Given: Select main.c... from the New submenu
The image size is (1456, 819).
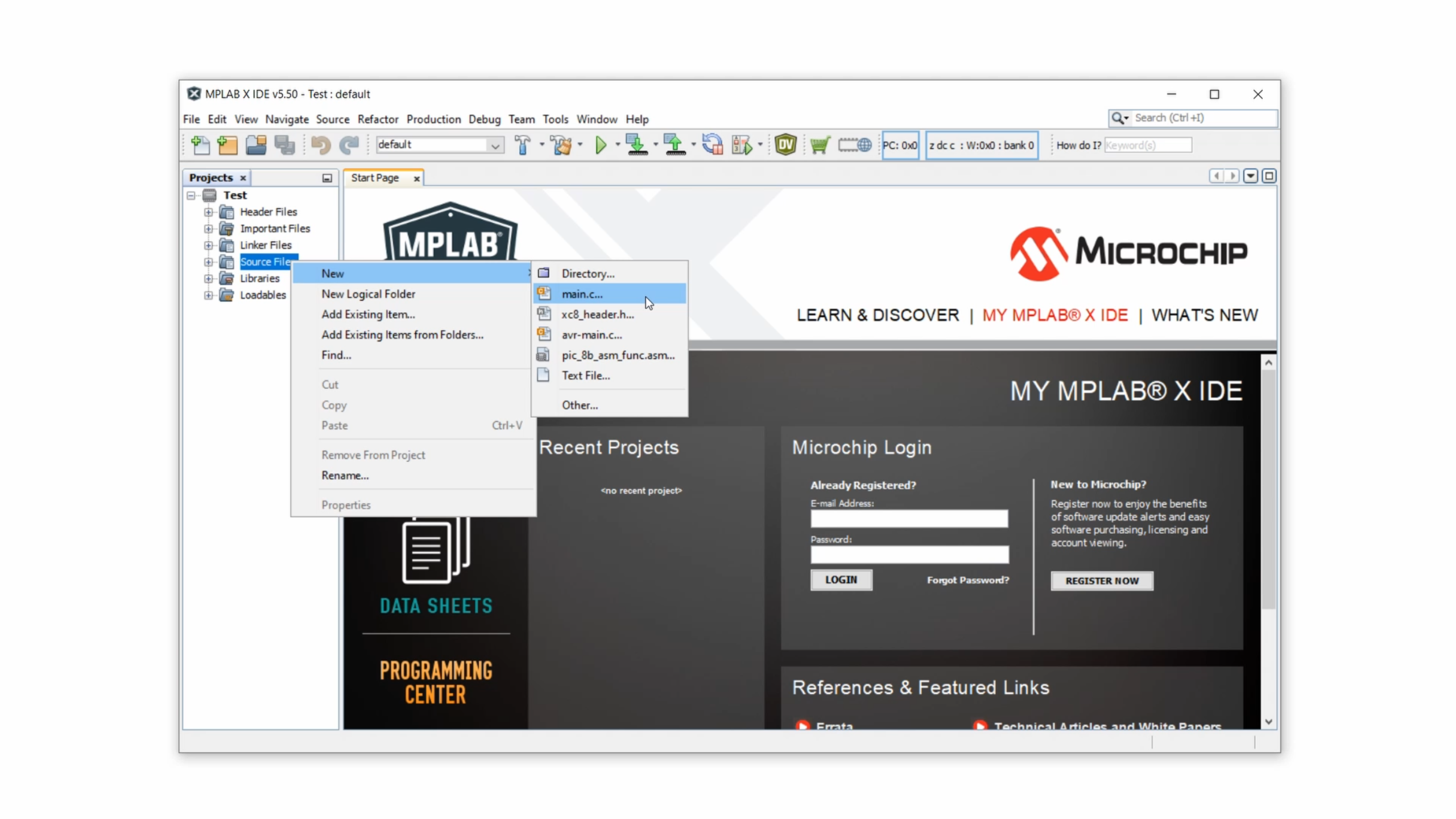Looking at the screenshot, I should coord(582,294).
